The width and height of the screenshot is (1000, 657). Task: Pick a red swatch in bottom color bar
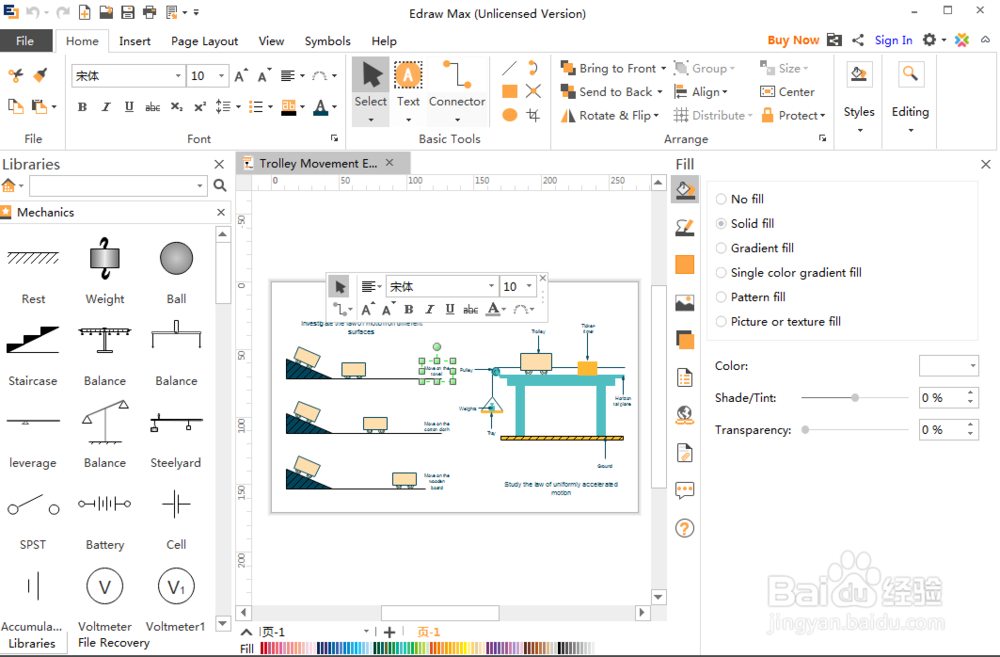tap(264, 648)
